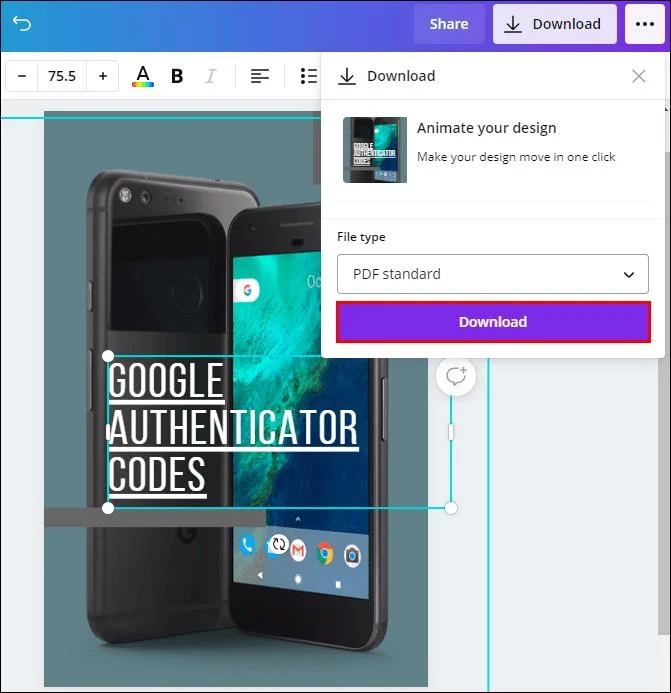Image resolution: width=671 pixels, height=693 pixels.
Task: Edit the font size value 75.5
Action: point(62,76)
